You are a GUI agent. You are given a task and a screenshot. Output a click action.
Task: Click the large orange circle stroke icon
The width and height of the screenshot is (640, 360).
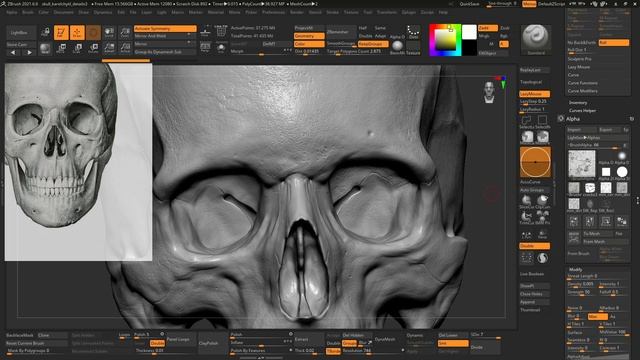click(535, 162)
